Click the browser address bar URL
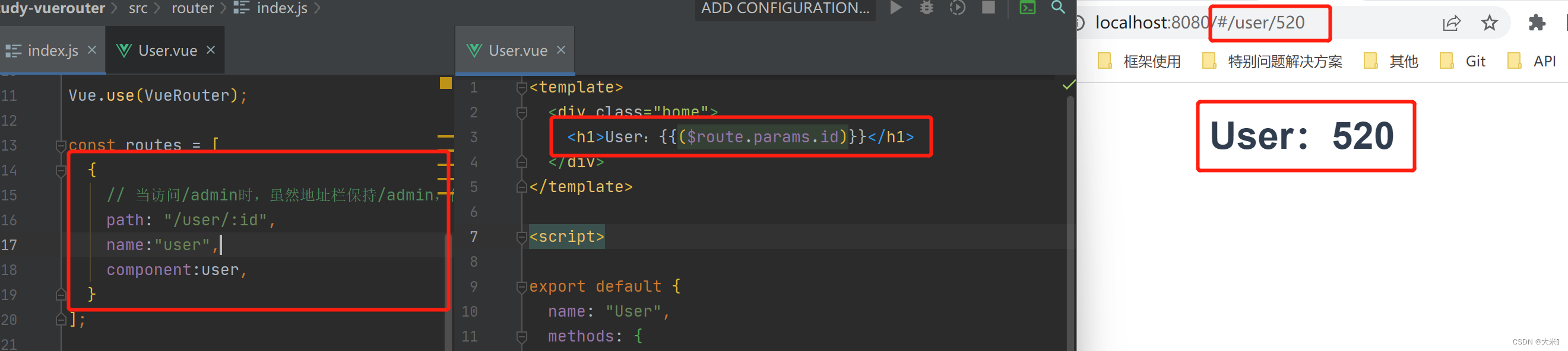 pos(1199,23)
